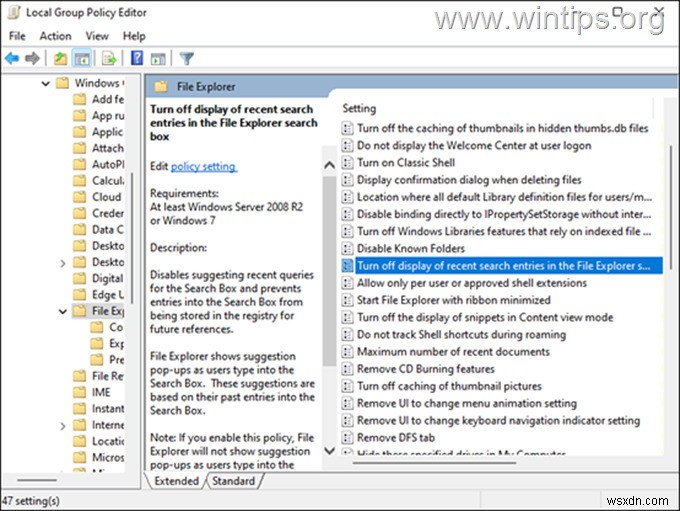This screenshot has width=680, height=511.
Task: Toggle the Show/Hide Console Tree icon
Action: tap(82, 58)
